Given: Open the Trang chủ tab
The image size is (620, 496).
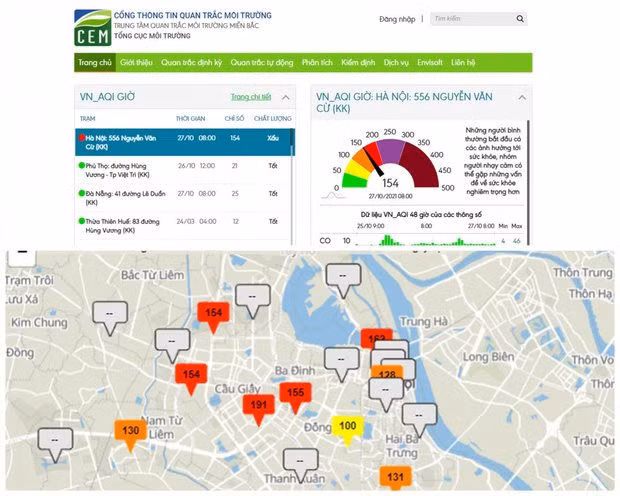Looking at the screenshot, I should (94, 62).
